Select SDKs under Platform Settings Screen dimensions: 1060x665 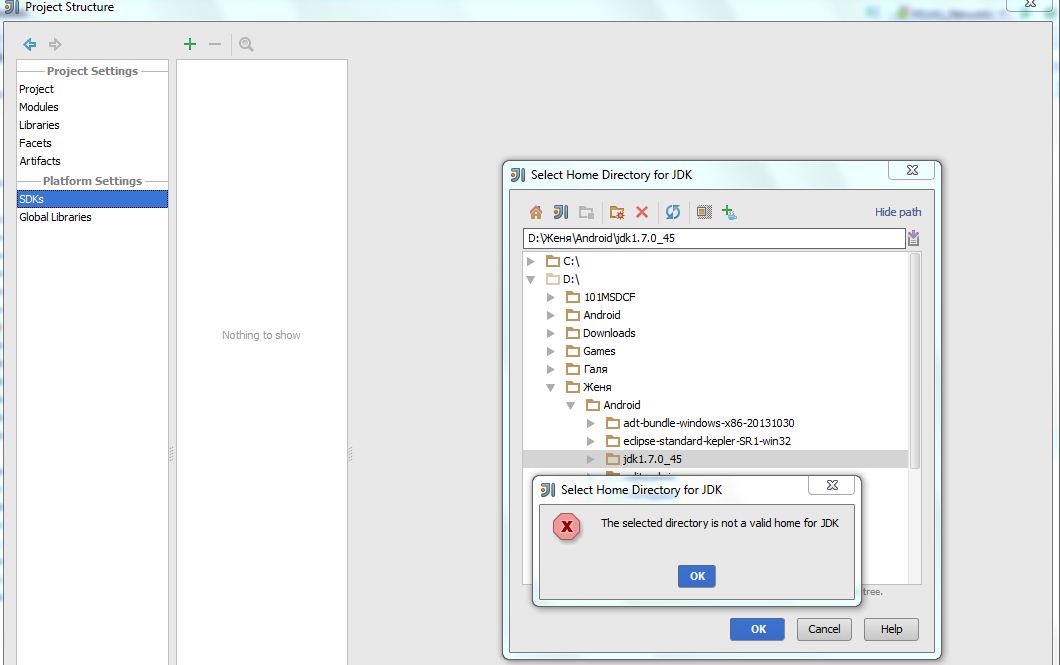[92, 199]
